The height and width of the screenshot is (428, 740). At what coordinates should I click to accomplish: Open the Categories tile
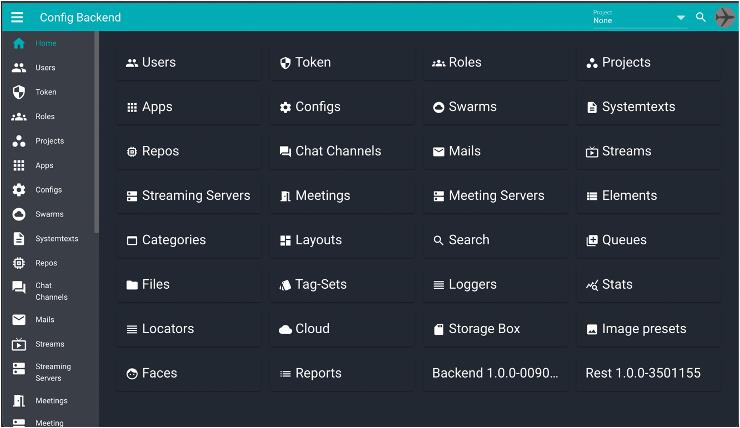188,240
